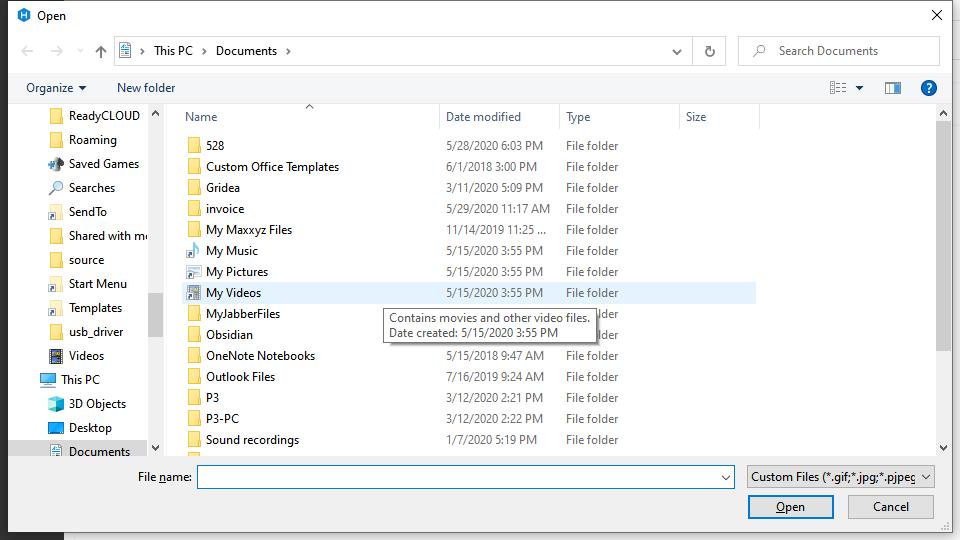Screen dimensions: 960x540
Task: Select Desktop in the navigation pane
Action: coord(80,427)
